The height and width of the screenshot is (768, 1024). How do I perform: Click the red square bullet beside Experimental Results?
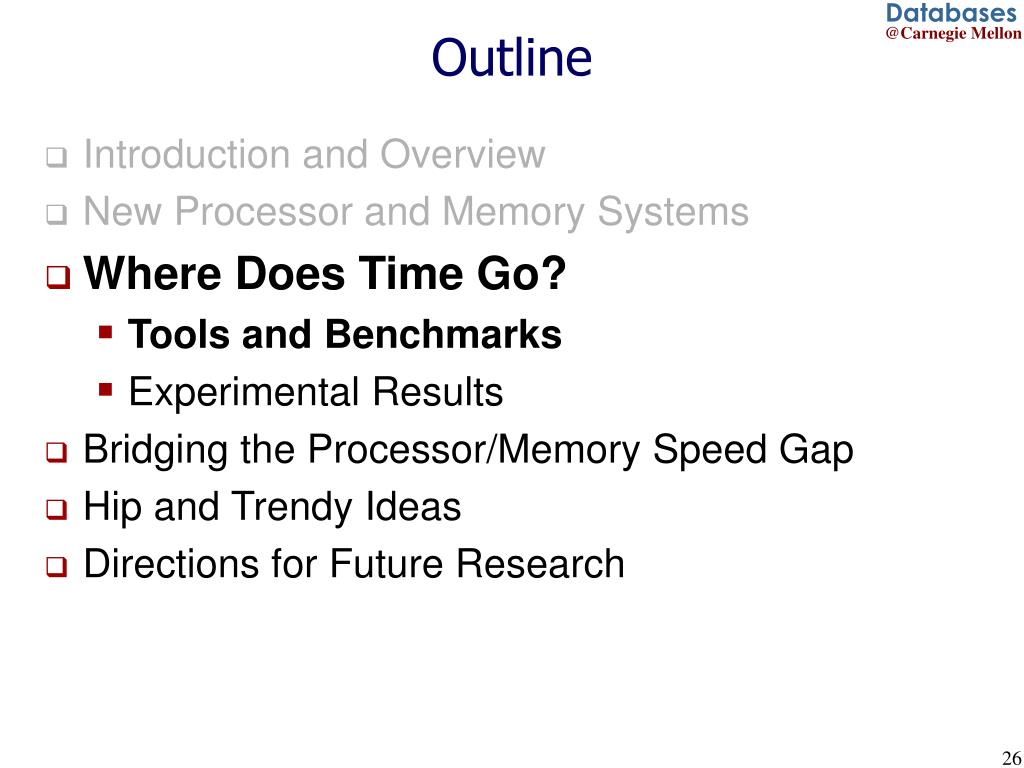106,390
